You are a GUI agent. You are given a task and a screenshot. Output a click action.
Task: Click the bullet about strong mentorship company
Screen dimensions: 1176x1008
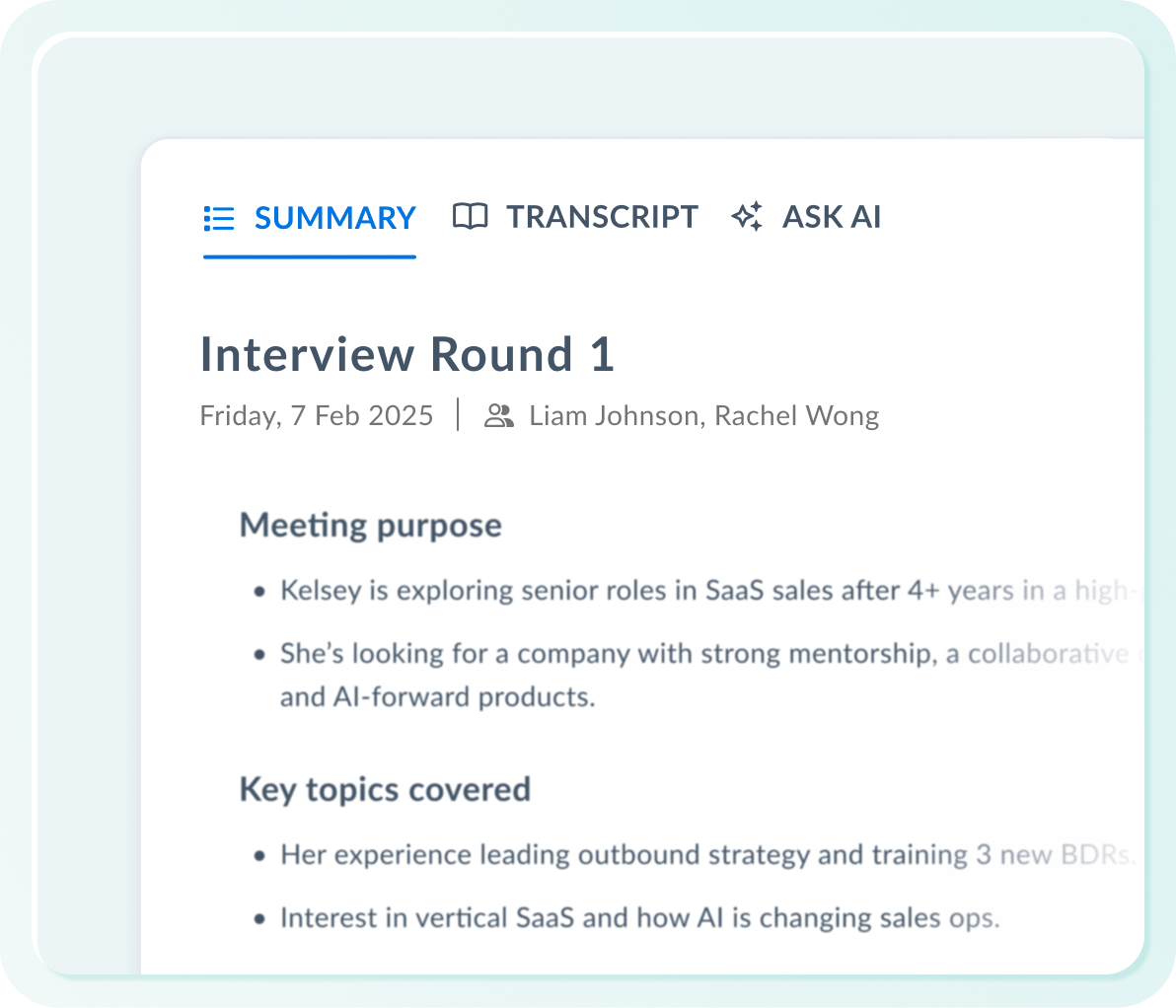[x=691, y=654]
